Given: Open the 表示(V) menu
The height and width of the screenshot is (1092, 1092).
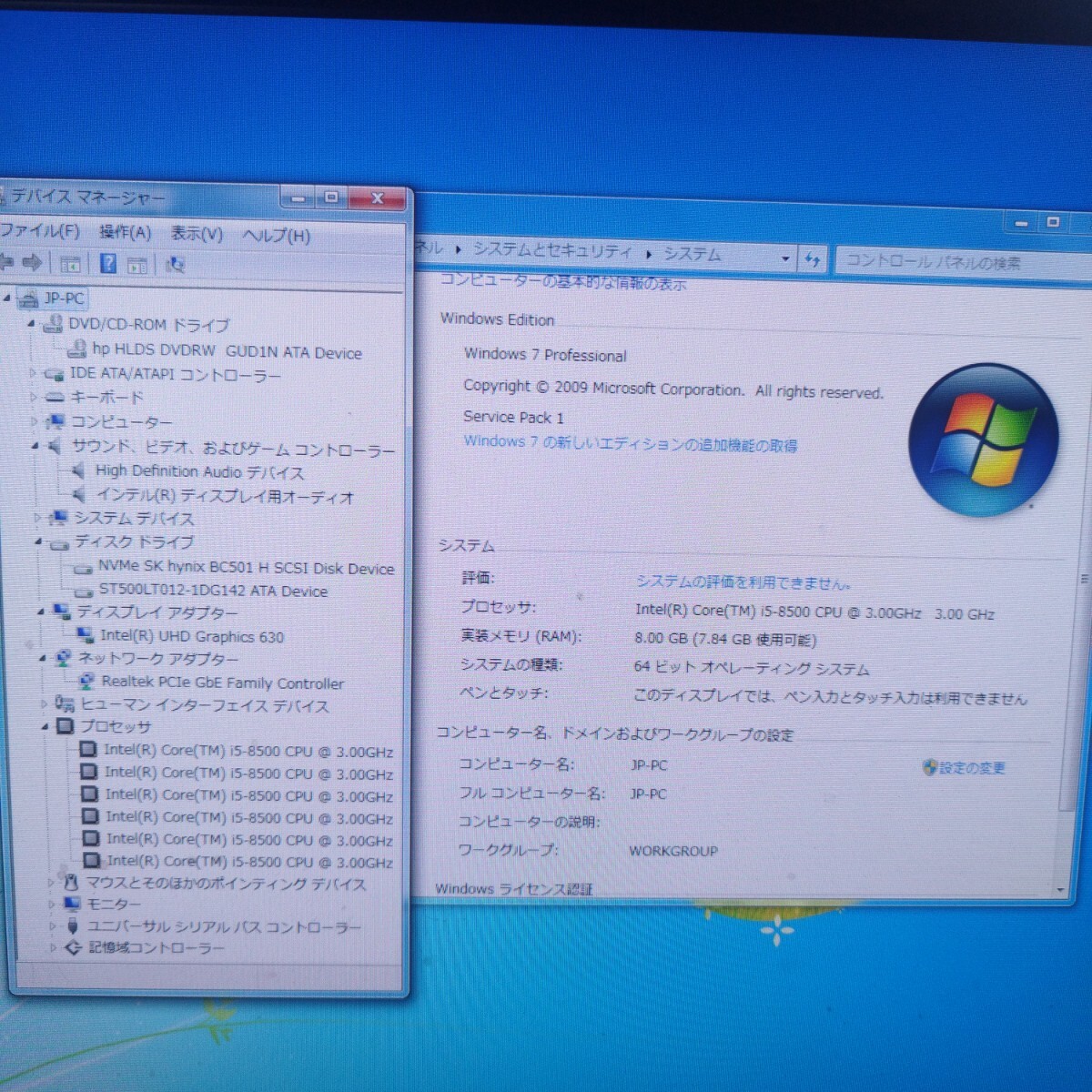Looking at the screenshot, I should [x=197, y=234].
